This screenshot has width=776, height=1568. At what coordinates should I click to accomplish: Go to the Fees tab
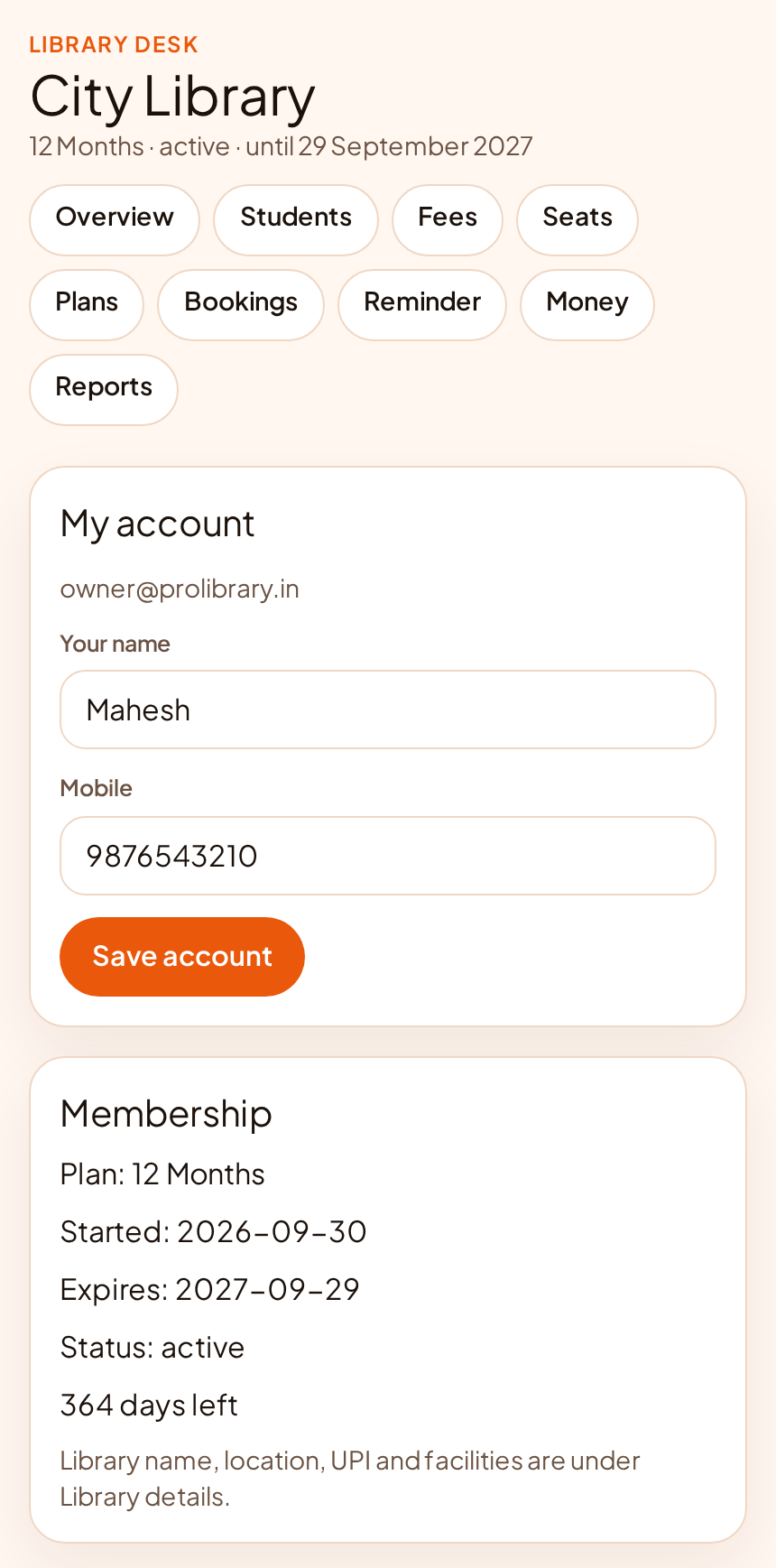pyautogui.click(x=448, y=219)
